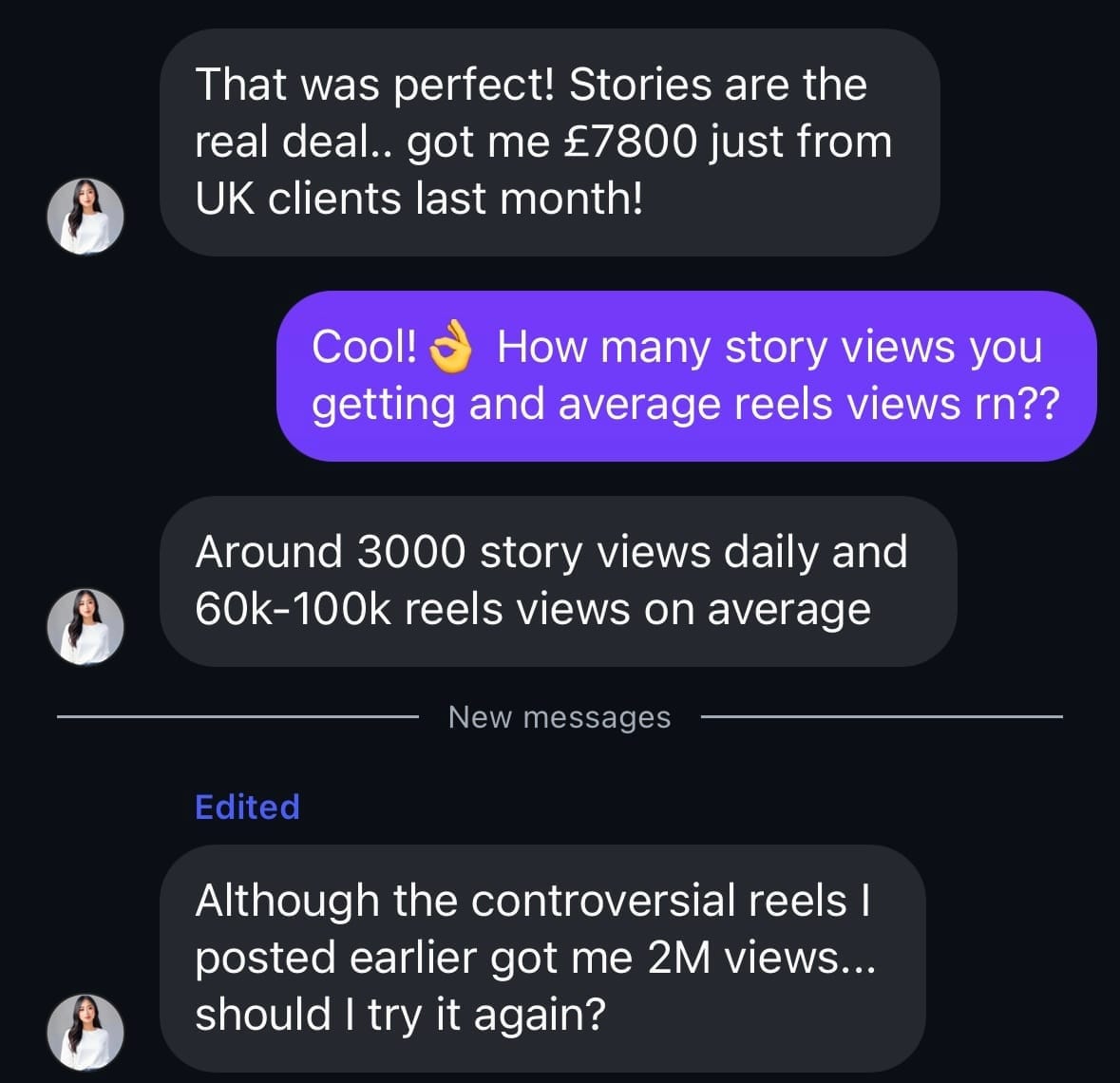Tap the avatar beside the controversial reels message
1120x1083 pixels.
pyautogui.click(x=85, y=1033)
